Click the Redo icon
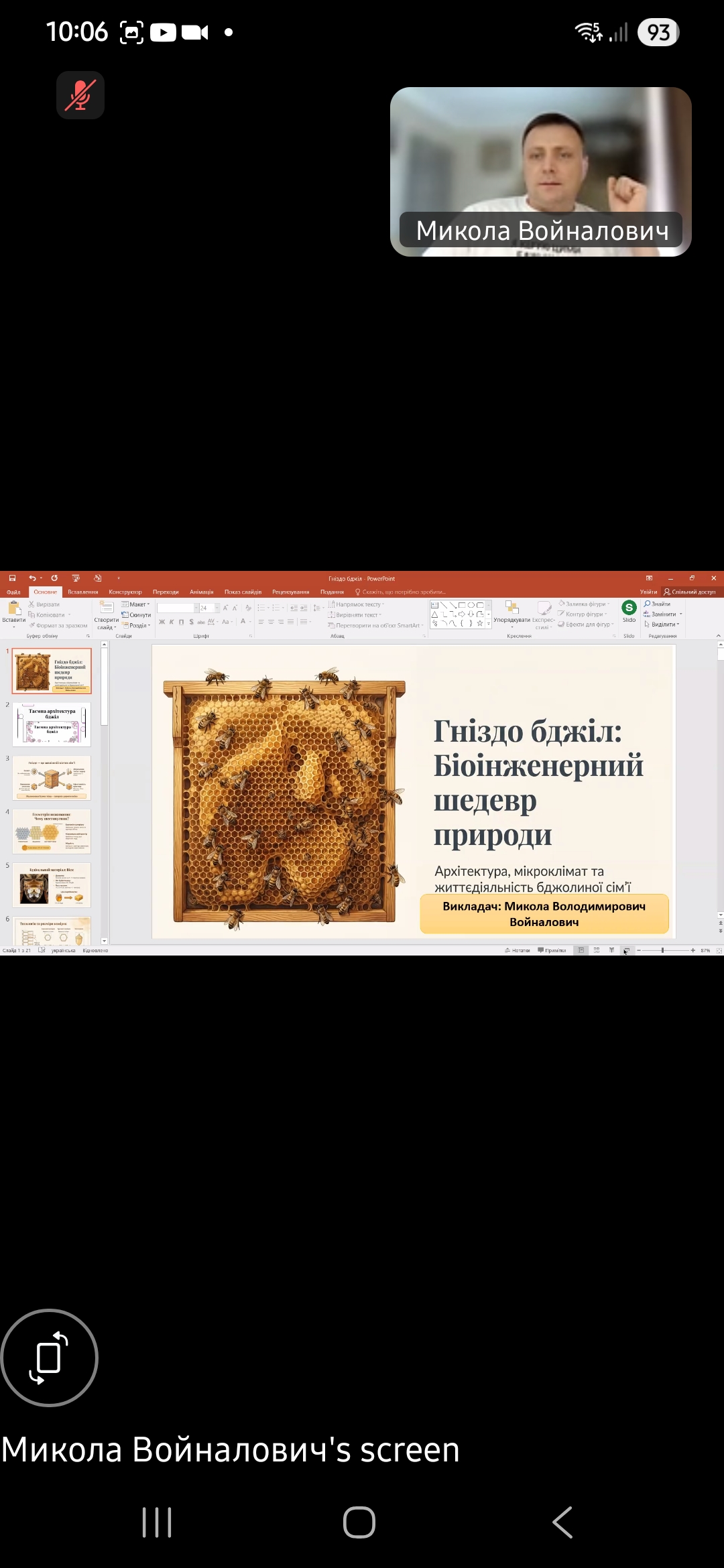 click(54, 578)
